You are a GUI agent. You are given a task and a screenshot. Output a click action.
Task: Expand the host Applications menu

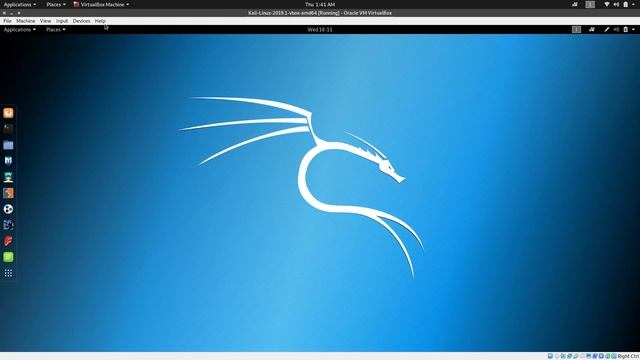pos(20,4)
